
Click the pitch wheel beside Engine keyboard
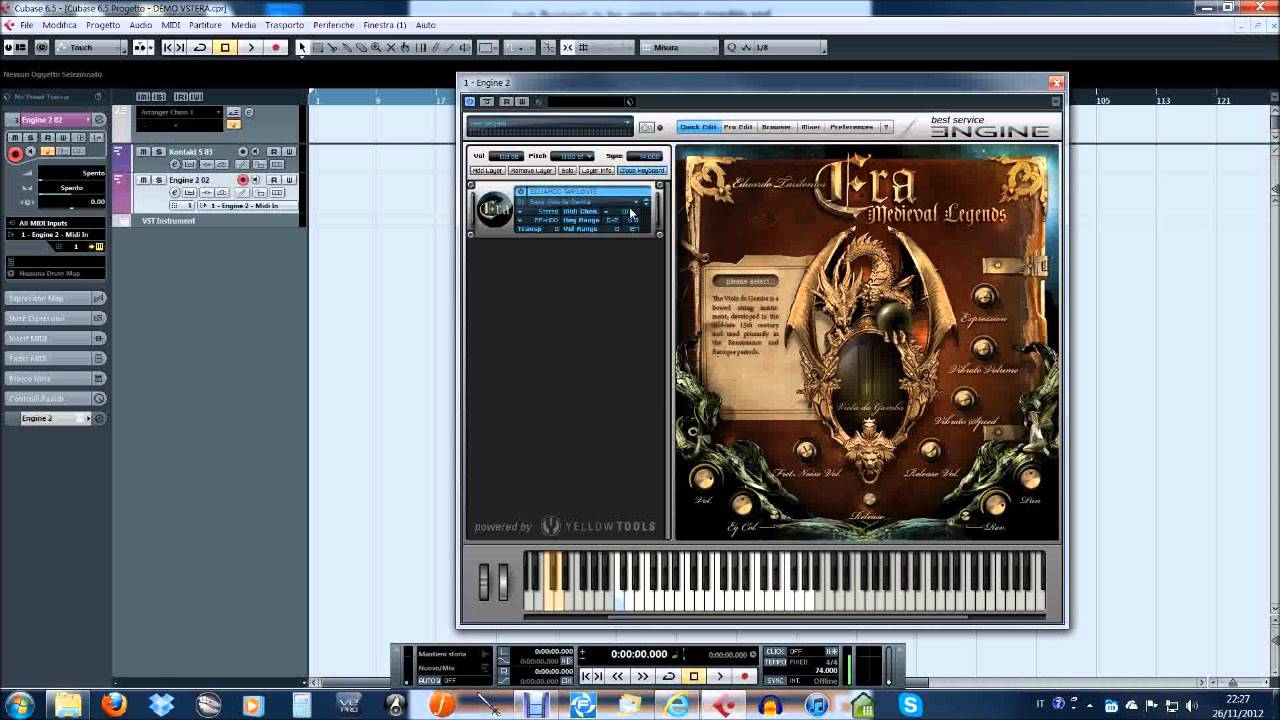point(485,582)
